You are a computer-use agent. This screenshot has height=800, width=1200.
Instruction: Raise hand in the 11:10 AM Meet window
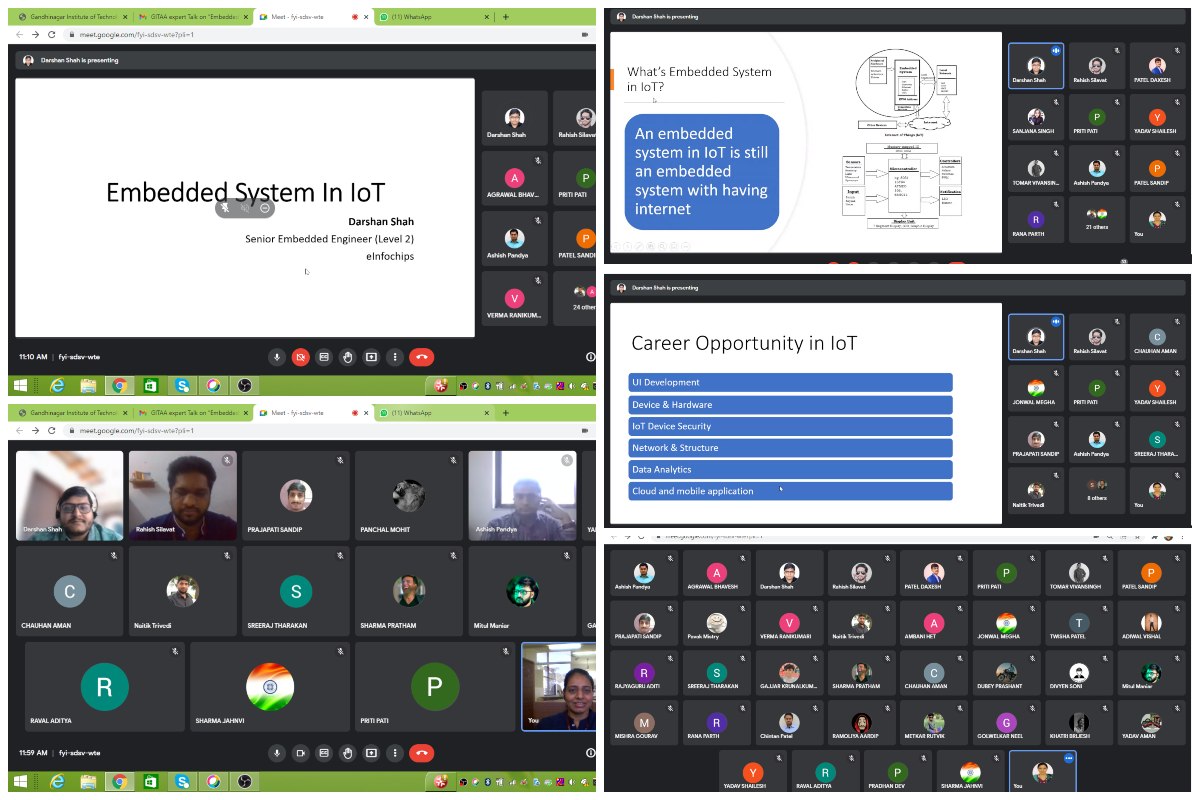click(x=348, y=357)
